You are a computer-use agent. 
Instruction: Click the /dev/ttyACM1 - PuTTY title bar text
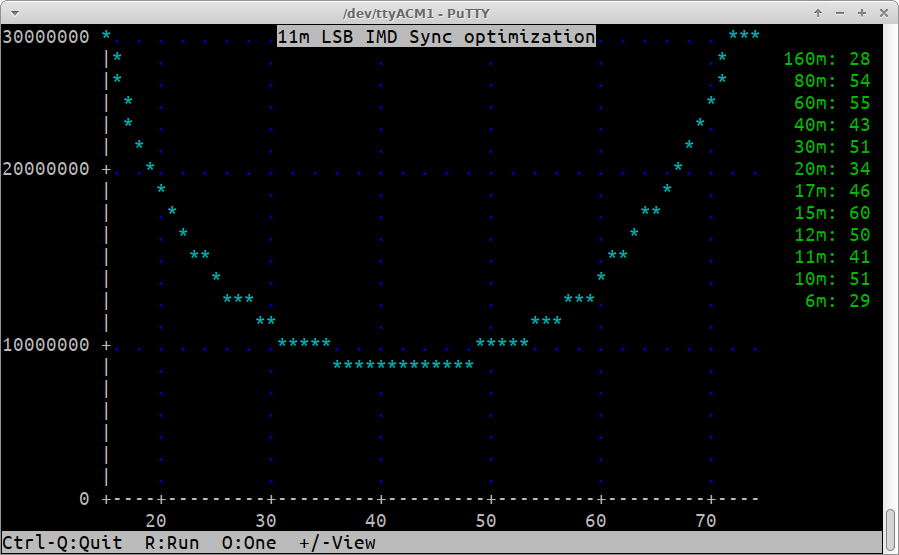pos(449,13)
